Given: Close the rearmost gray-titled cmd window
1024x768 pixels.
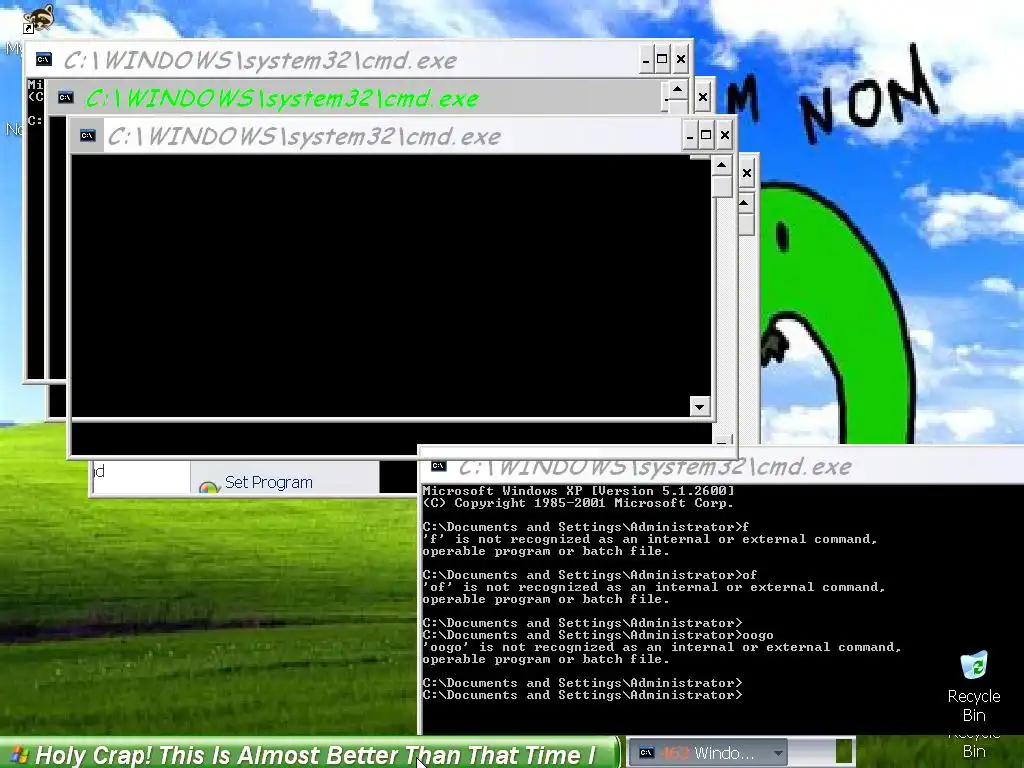Looking at the screenshot, I should coord(680,59).
